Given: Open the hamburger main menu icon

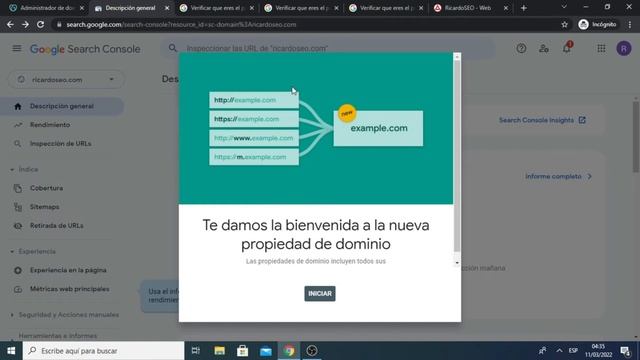Looking at the screenshot, I should click(17, 49).
